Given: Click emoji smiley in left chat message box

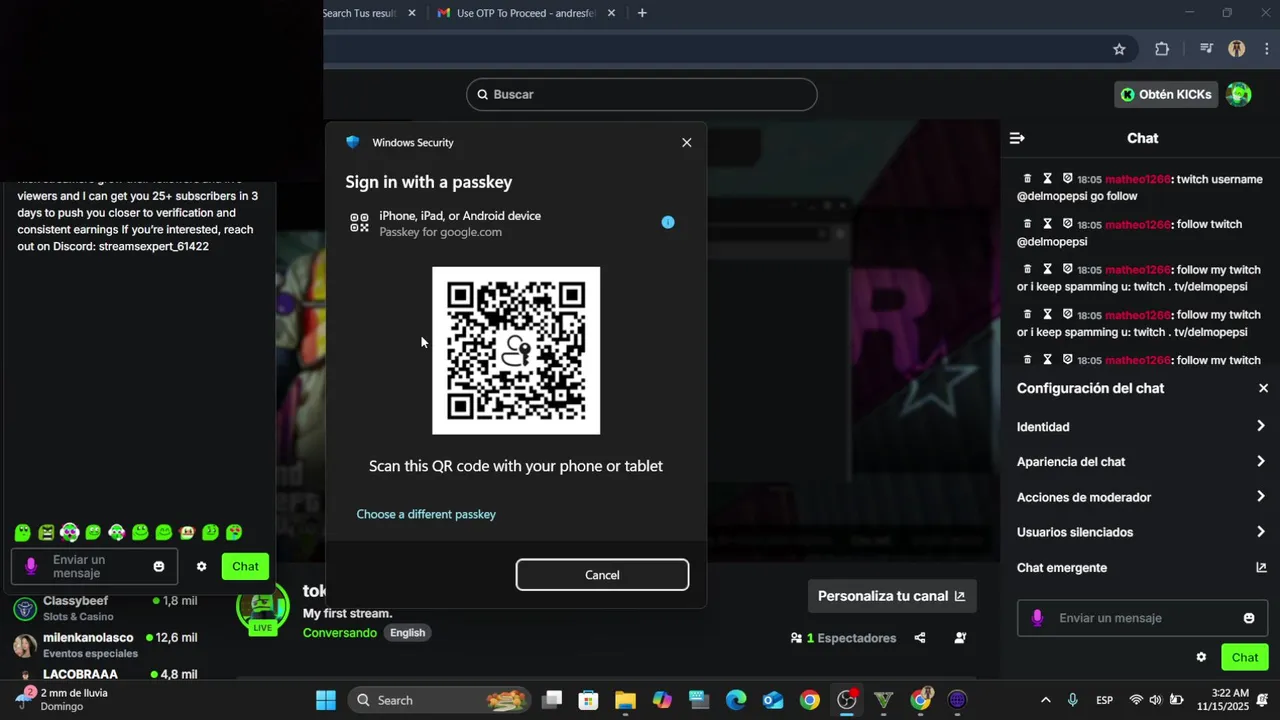Looking at the screenshot, I should pyautogui.click(x=158, y=566).
